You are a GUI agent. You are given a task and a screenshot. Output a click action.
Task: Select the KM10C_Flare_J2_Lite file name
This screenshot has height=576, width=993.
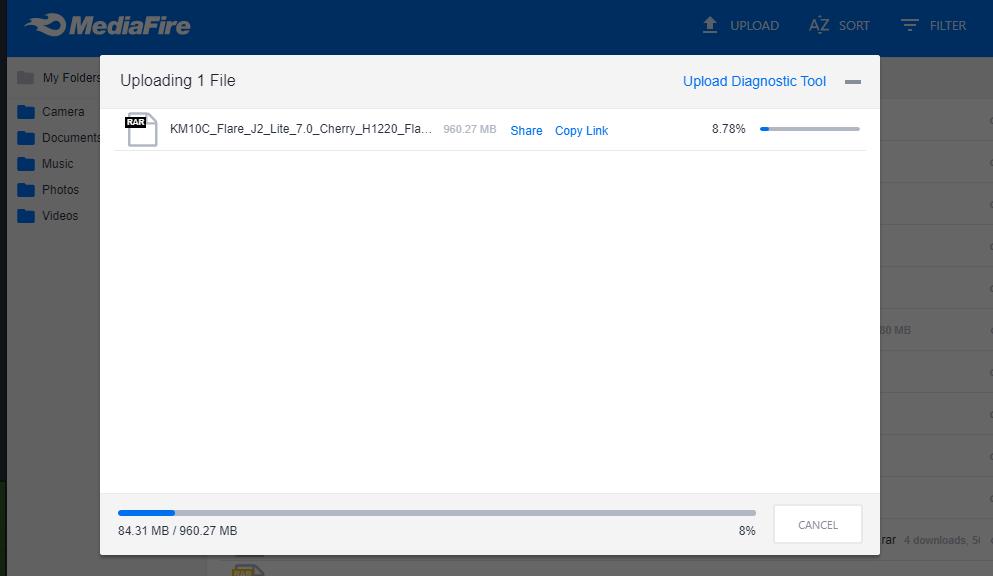click(x=301, y=129)
